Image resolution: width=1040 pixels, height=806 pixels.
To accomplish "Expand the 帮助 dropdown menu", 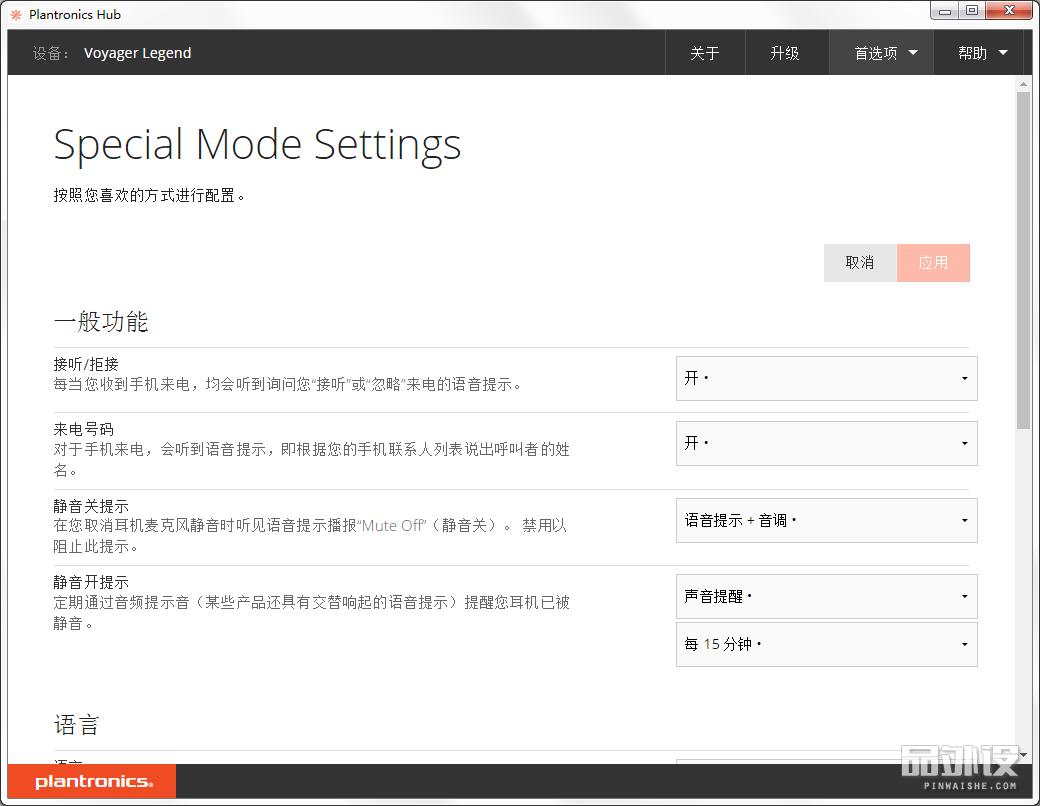I will click(982, 53).
